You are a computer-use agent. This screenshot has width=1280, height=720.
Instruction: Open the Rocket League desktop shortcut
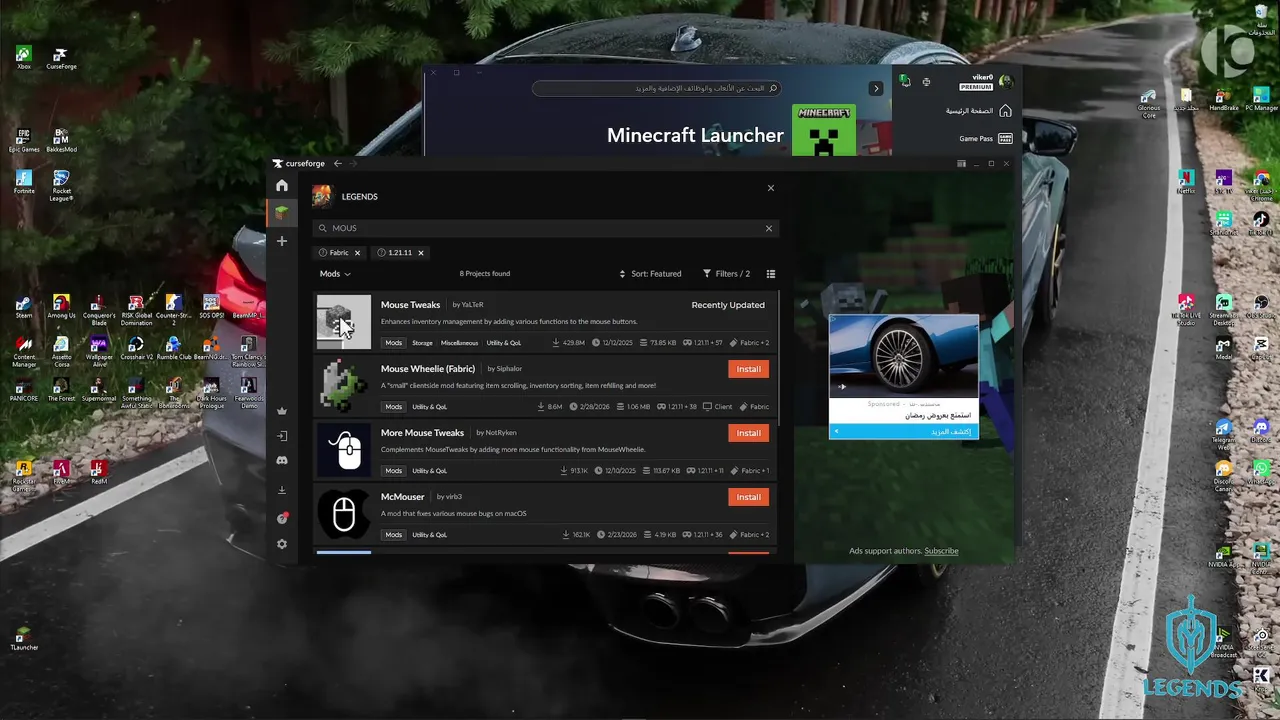61,185
